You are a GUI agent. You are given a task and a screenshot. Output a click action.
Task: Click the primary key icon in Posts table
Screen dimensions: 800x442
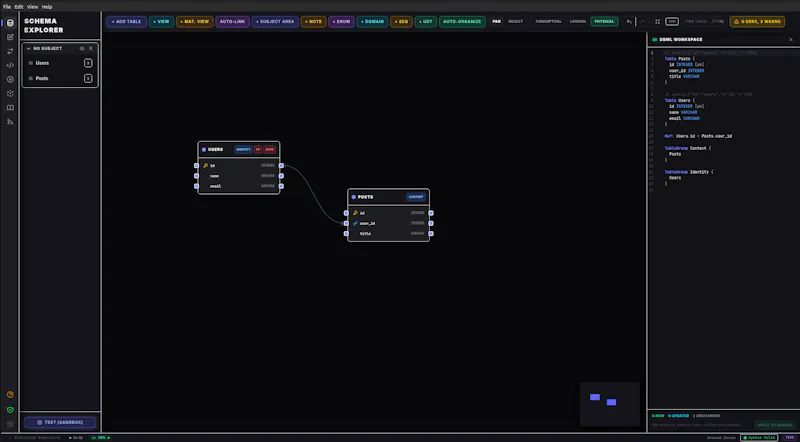355,213
